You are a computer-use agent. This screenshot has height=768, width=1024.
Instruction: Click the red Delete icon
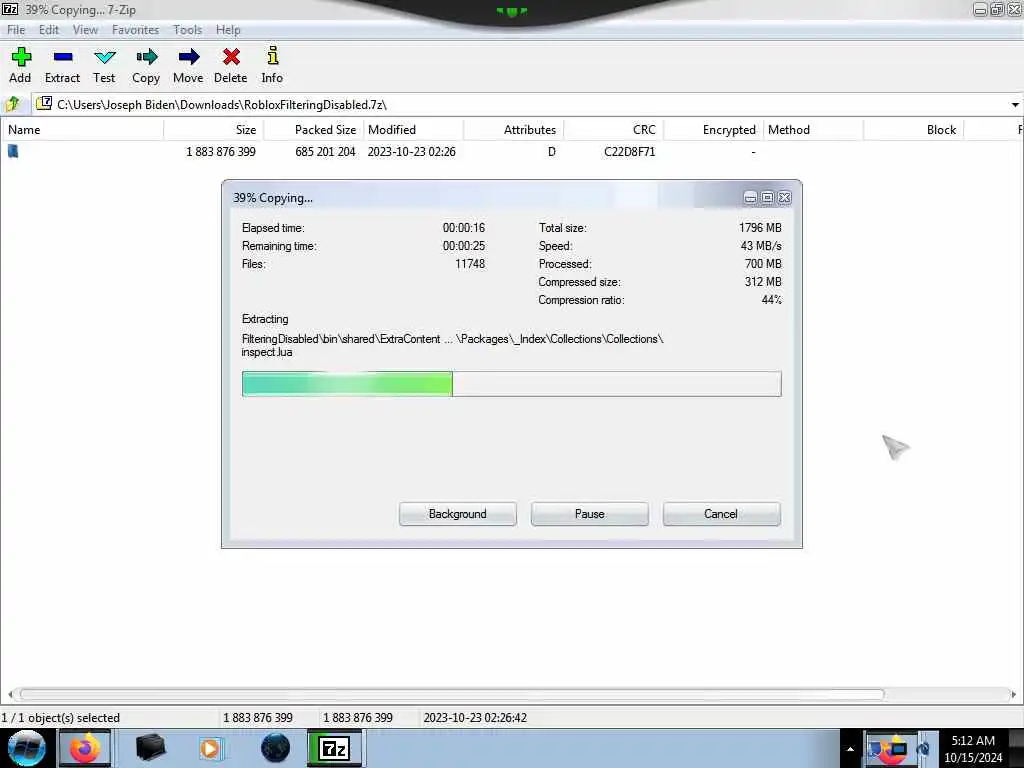(x=231, y=57)
